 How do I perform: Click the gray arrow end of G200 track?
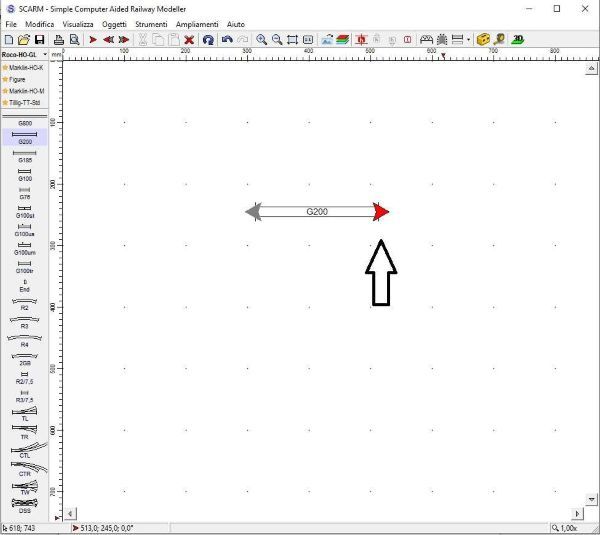pyautogui.click(x=253, y=212)
